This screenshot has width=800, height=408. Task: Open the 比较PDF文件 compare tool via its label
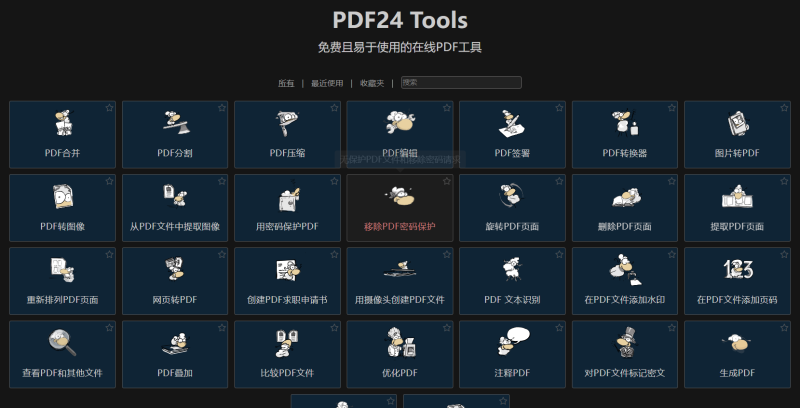click(287, 373)
